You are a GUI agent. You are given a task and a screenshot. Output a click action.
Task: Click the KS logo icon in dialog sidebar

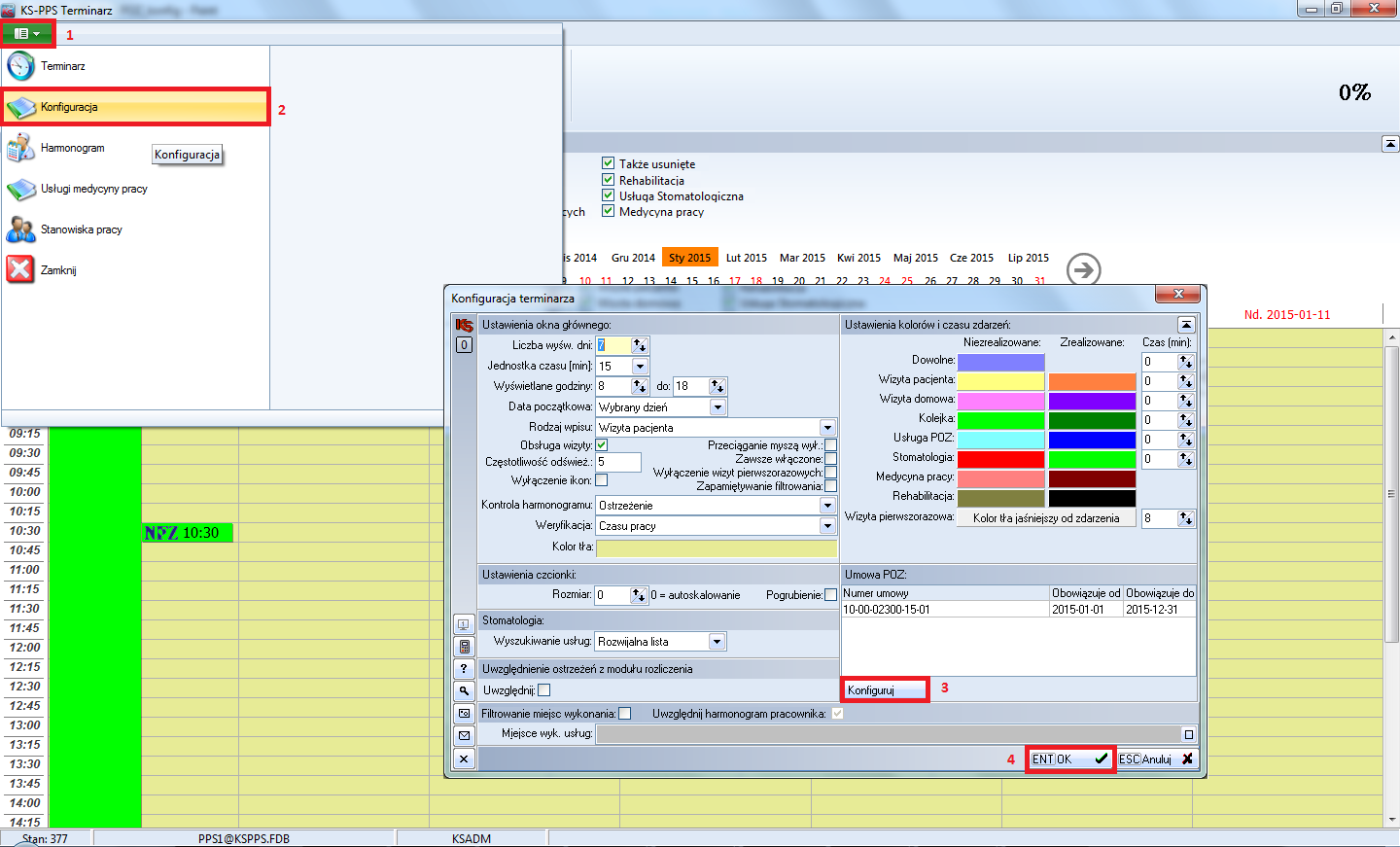click(x=464, y=326)
